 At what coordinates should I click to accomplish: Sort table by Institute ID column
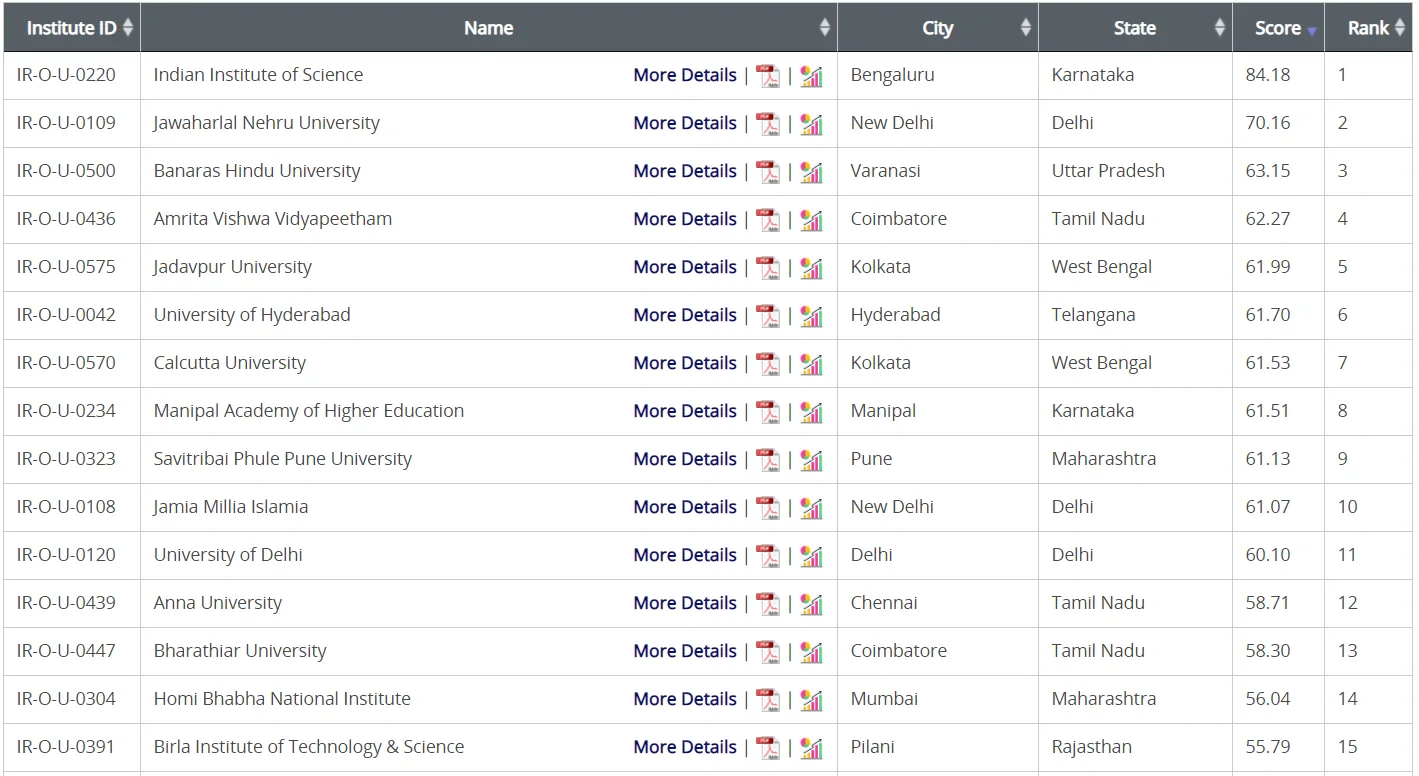coord(72,28)
